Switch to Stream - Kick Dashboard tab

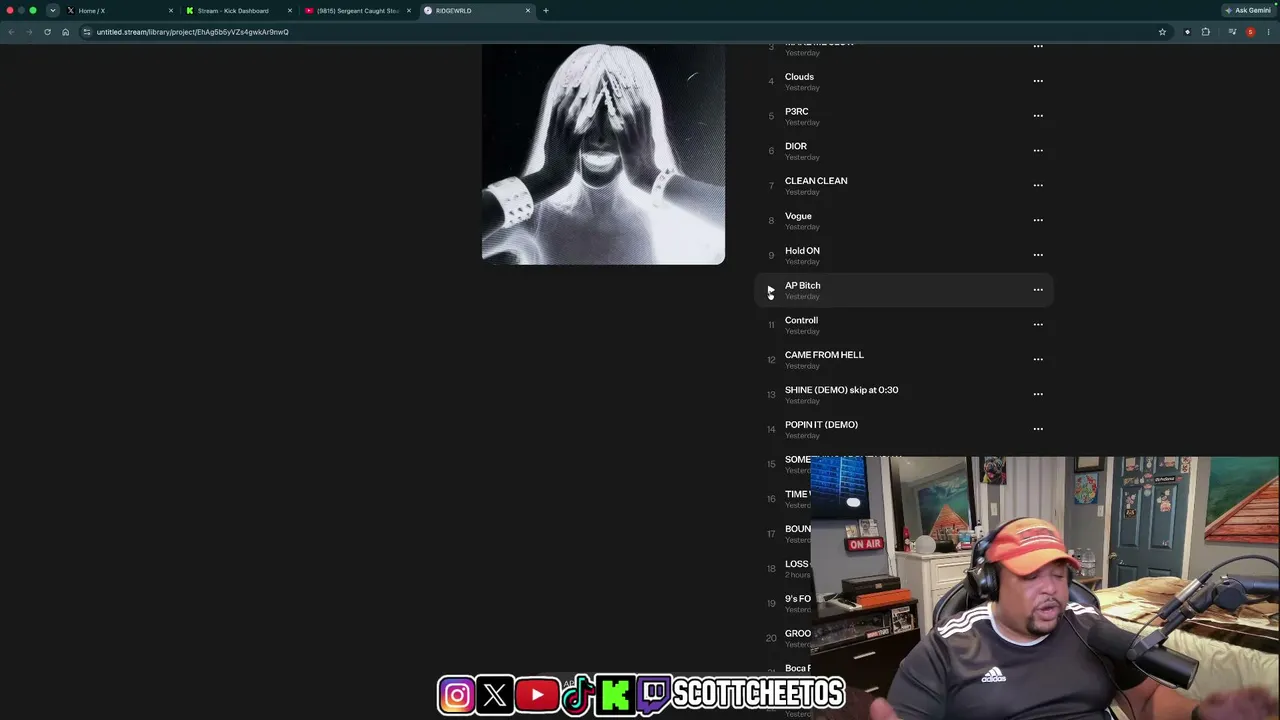pyautogui.click(x=236, y=11)
